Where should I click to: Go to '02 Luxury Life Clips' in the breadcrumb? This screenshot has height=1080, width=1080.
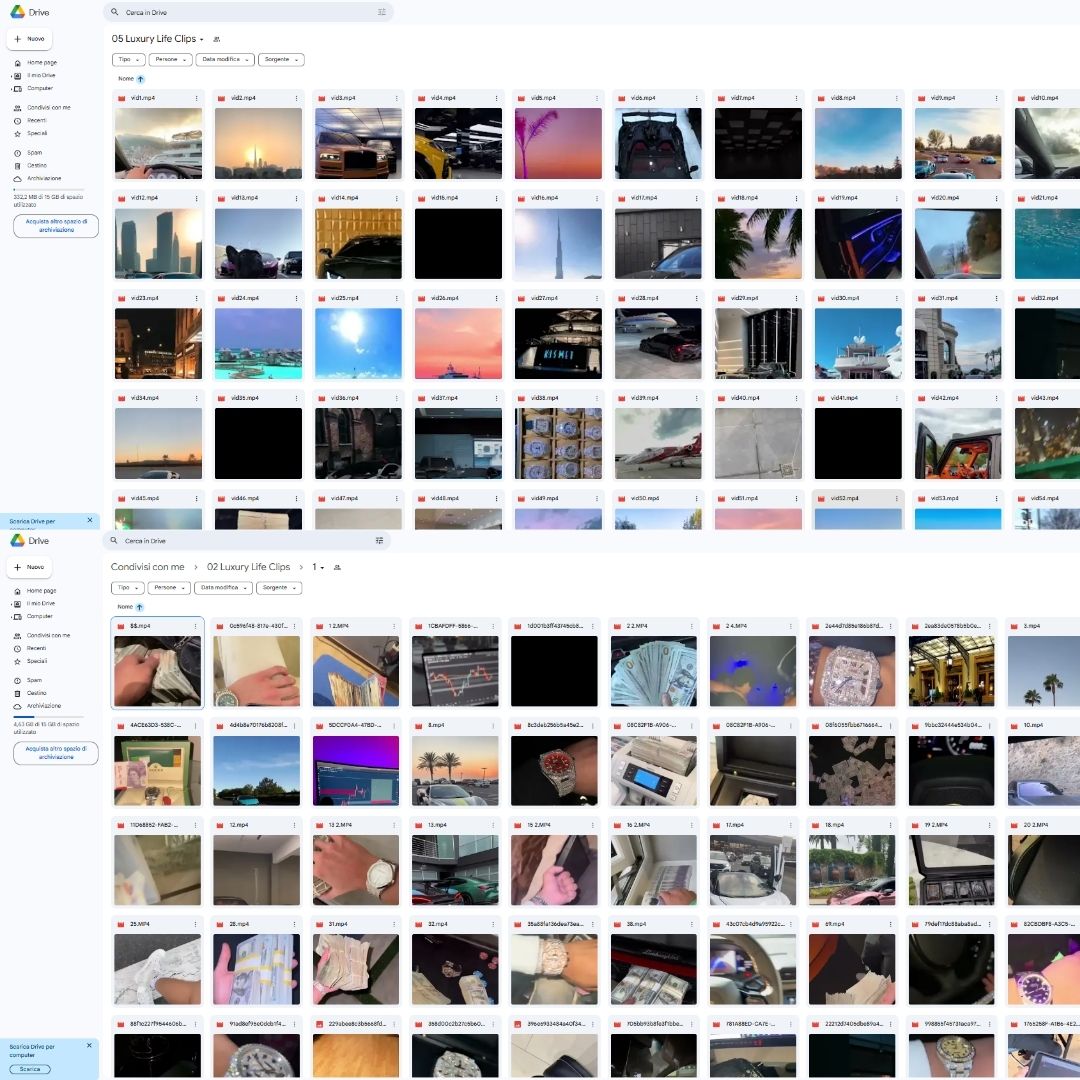pos(248,567)
